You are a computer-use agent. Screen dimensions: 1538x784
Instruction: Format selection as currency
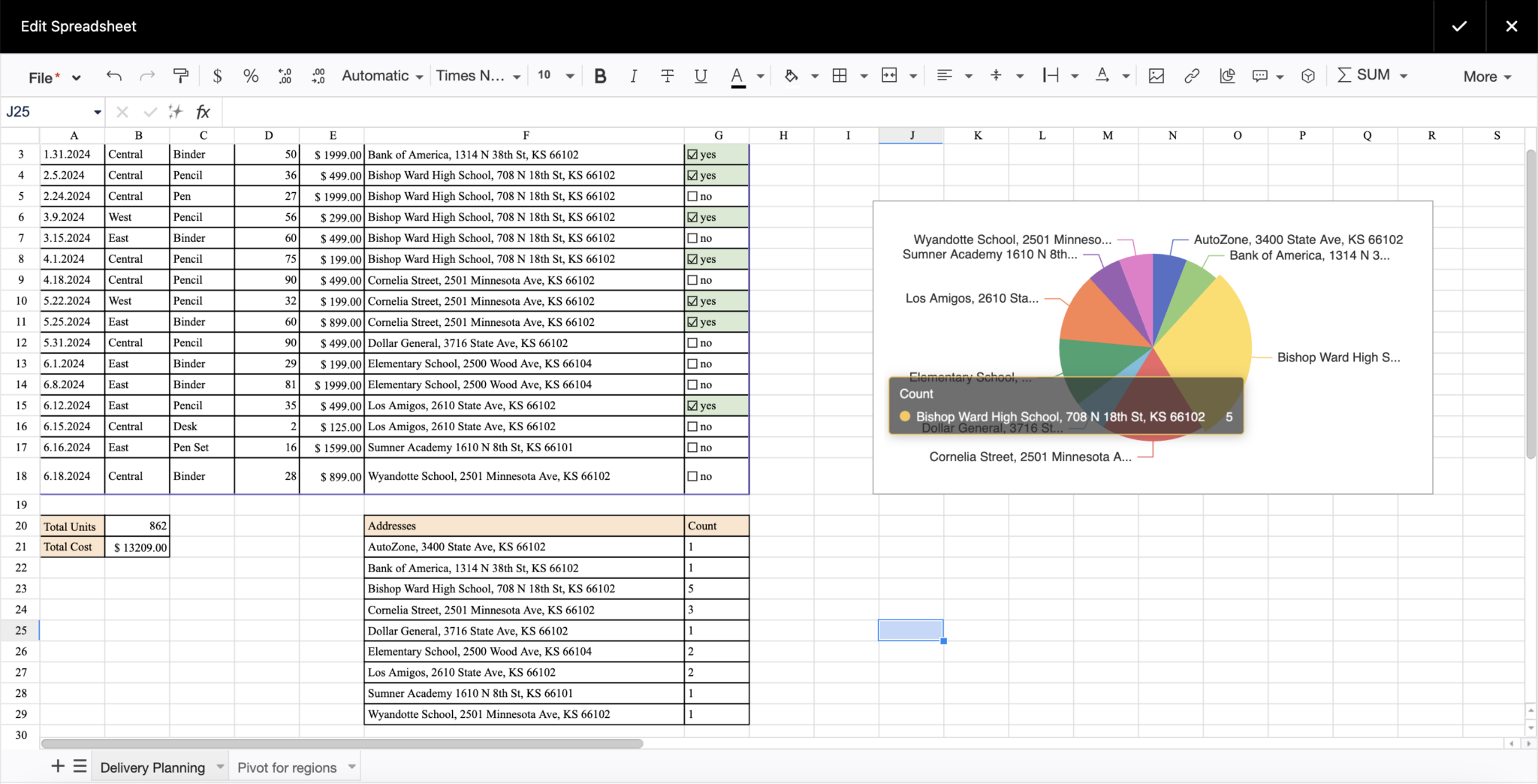click(217, 75)
